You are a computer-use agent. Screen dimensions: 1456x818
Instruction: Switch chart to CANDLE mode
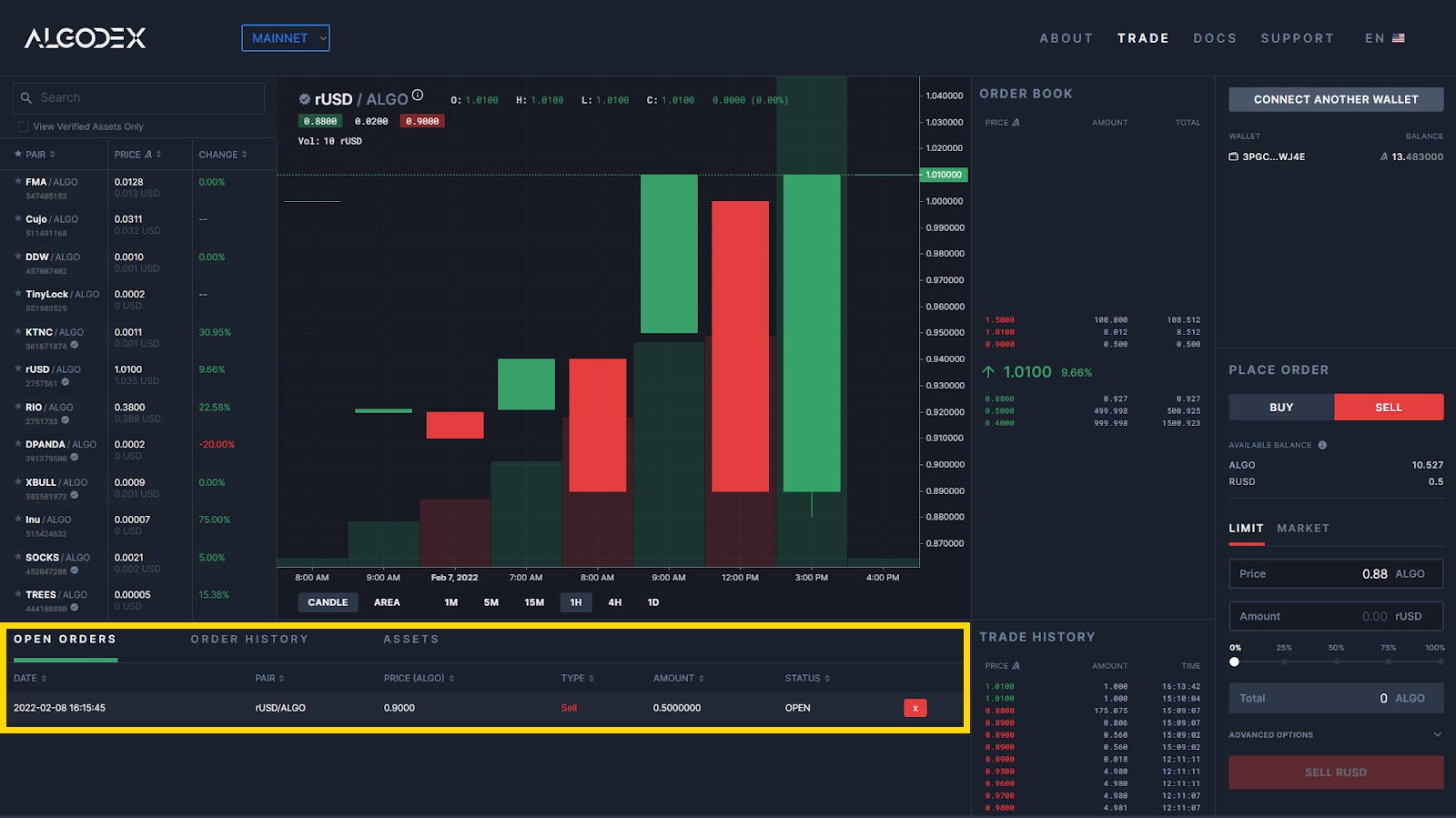point(328,602)
